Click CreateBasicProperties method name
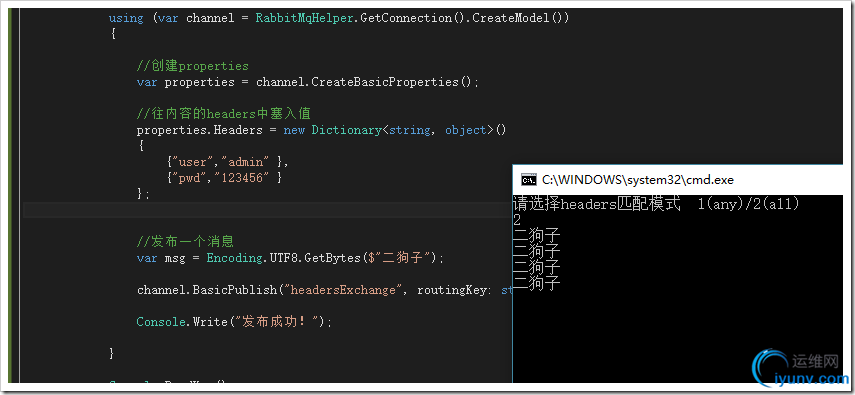Image resolution: width=855 pixels, height=395 pixels. [x=386, y=82]
